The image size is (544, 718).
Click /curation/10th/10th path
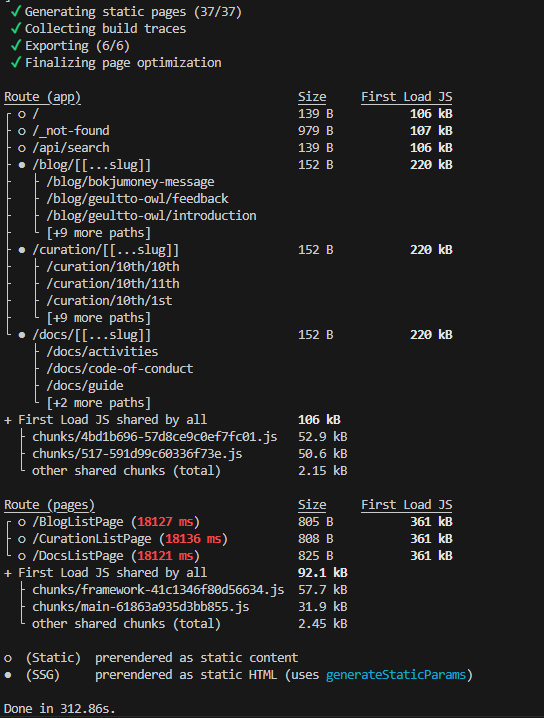click(113, 267)
